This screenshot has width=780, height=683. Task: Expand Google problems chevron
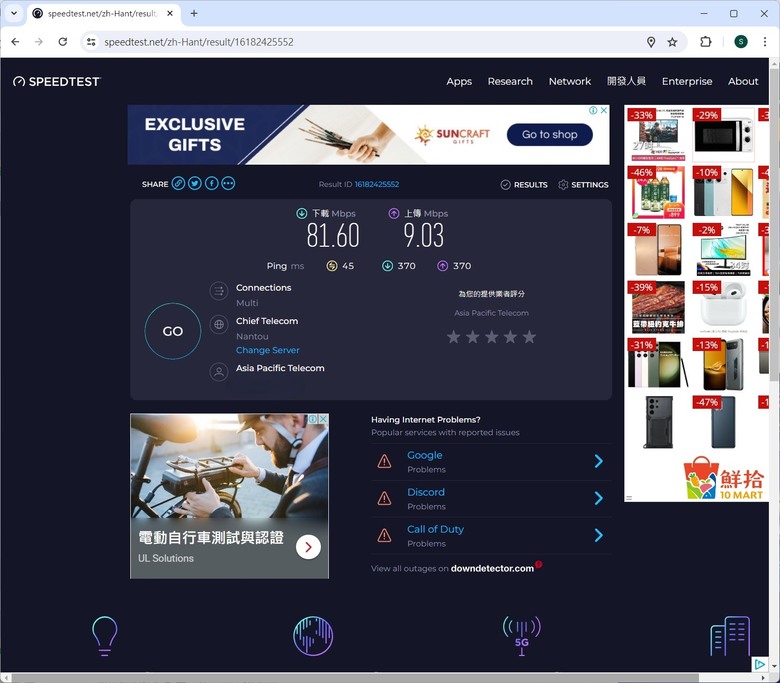[x=598, y=461]
